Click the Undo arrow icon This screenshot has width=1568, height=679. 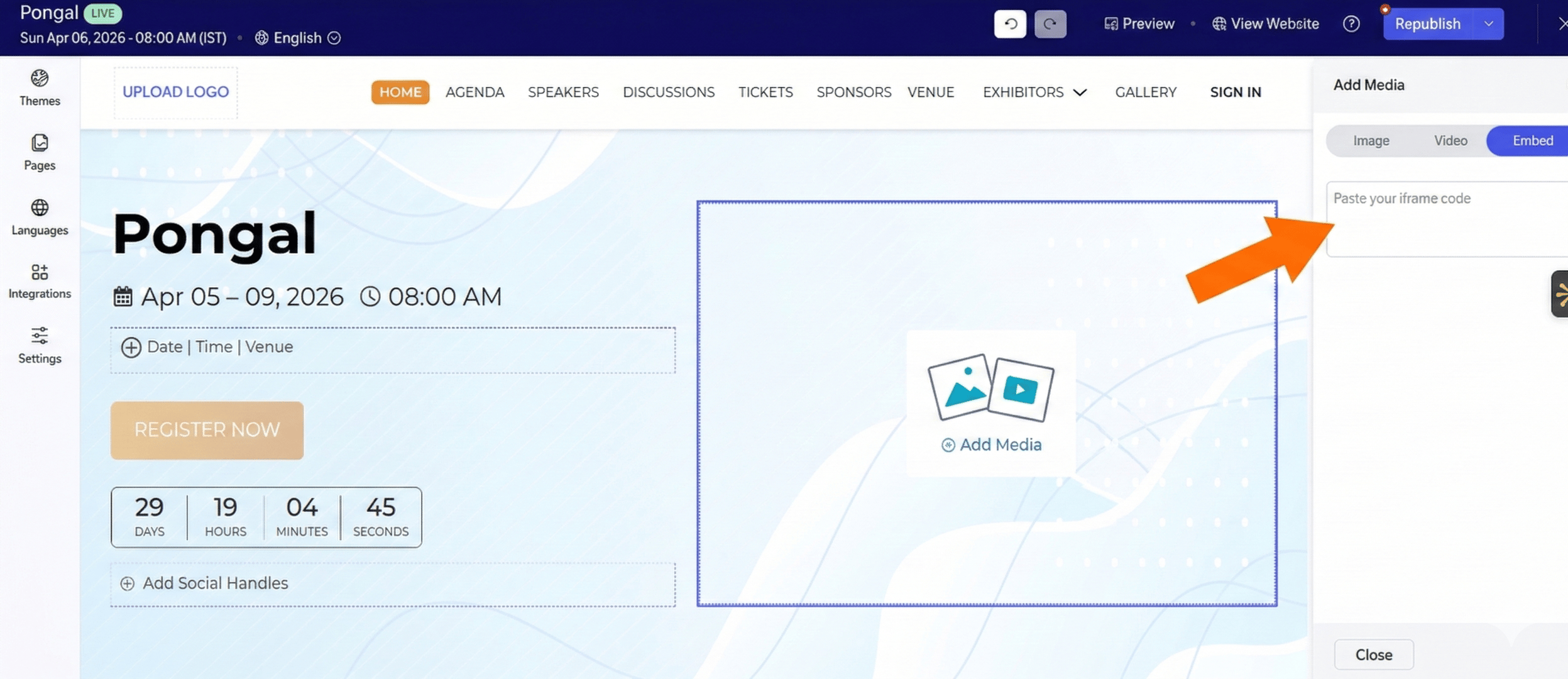click(x=1009, y=24)
